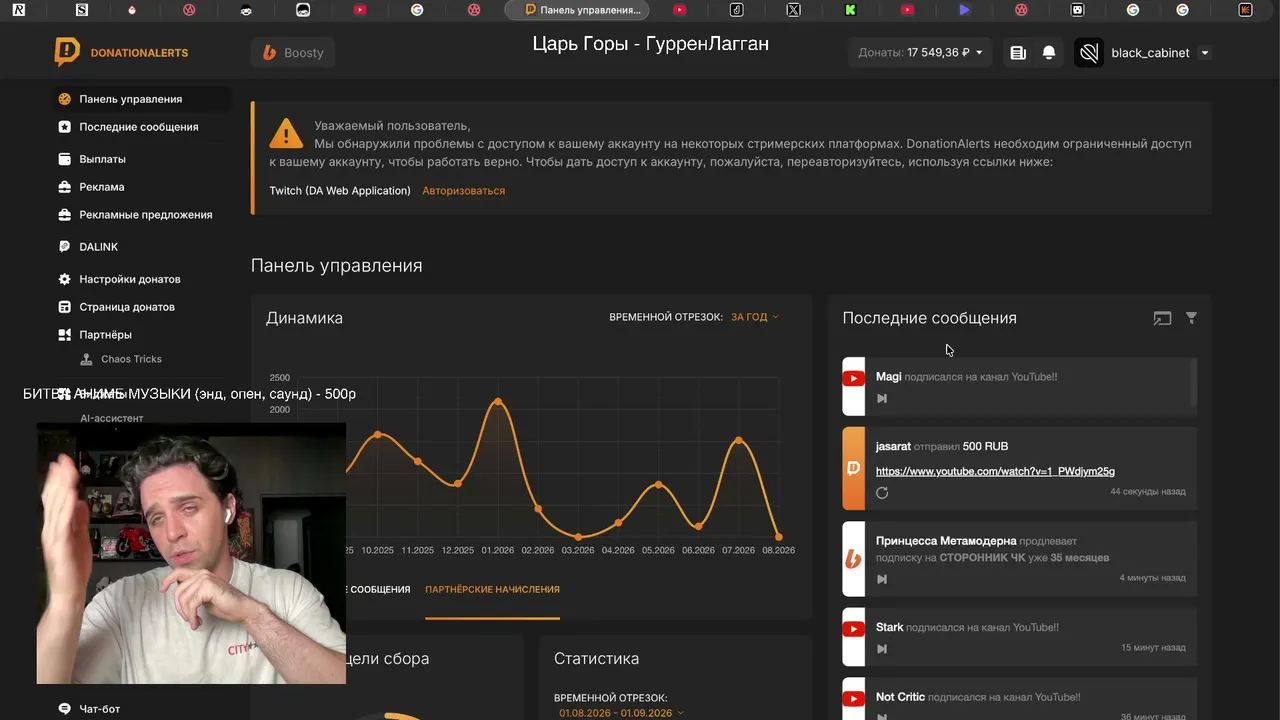1280x720 pixels.
Task: Open the DonationAlerts logo home link
Action: click(121, 52)
